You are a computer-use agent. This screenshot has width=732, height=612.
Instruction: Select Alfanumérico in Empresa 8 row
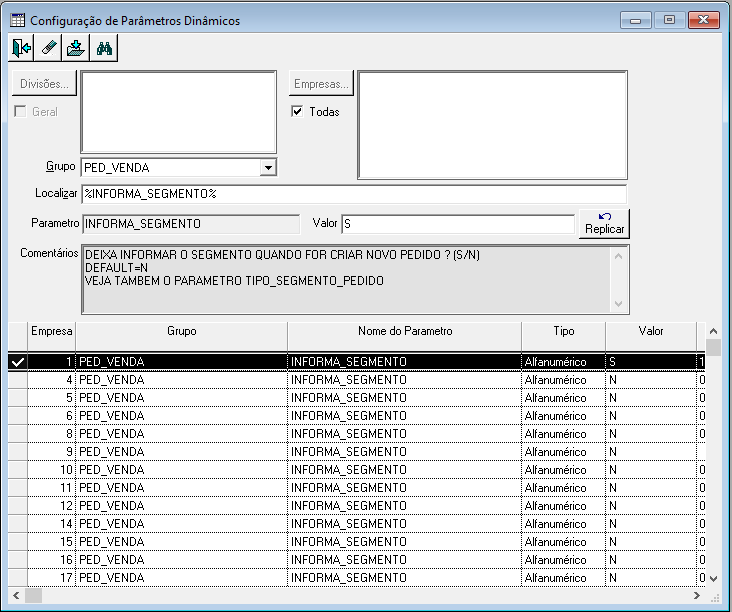coord(563,434)
